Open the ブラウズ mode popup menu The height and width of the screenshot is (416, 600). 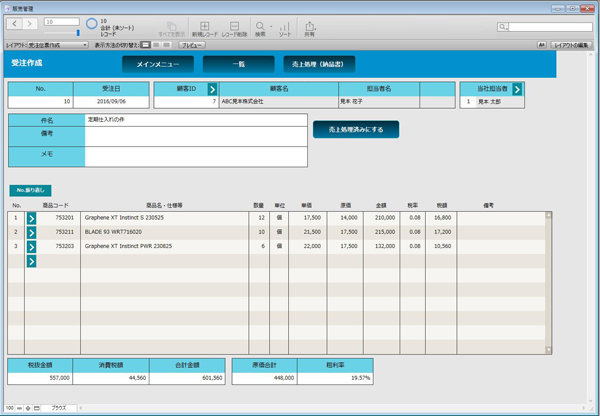[x=59, y=408]
